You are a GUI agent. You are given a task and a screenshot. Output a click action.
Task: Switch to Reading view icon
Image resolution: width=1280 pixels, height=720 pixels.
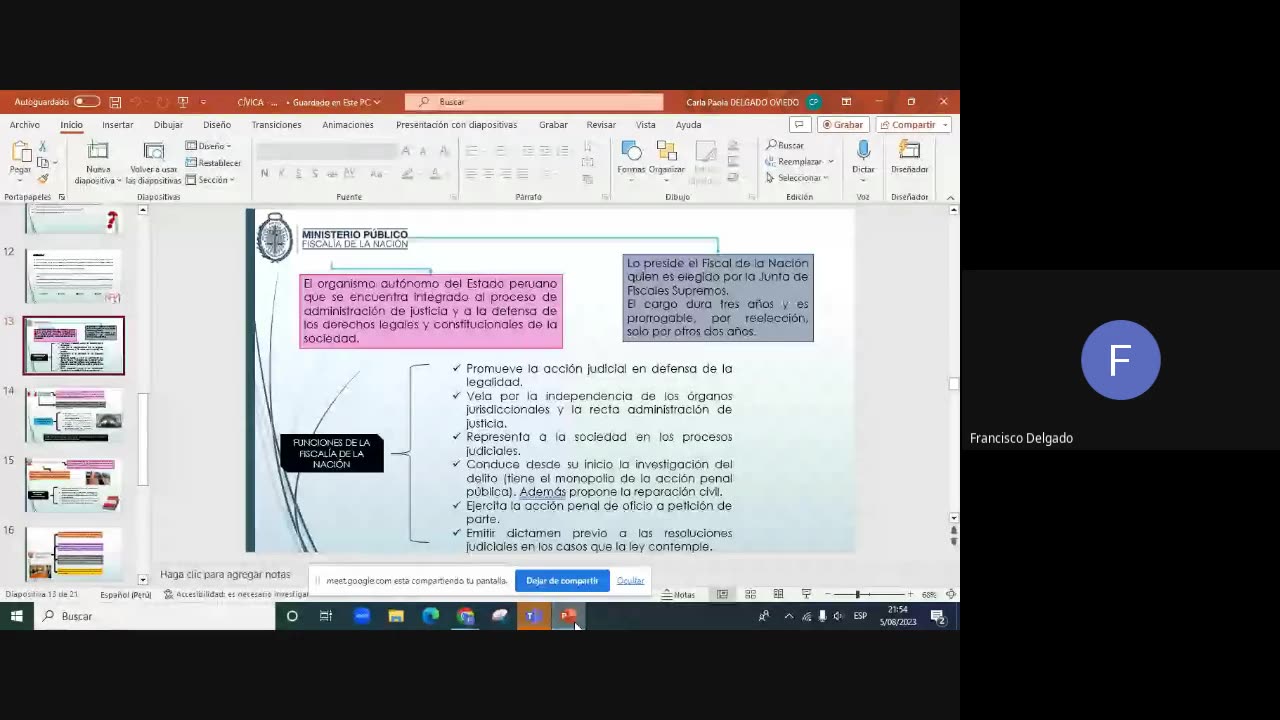click(778, 595)
